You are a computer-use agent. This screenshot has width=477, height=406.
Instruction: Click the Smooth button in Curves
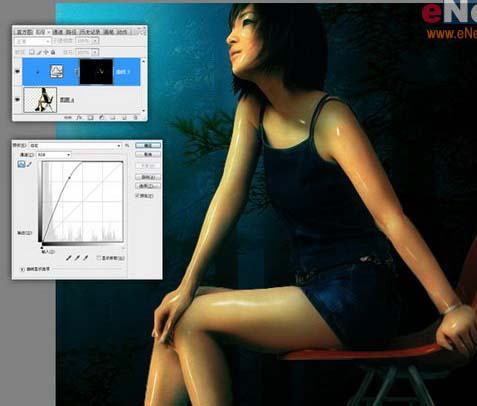148,166
